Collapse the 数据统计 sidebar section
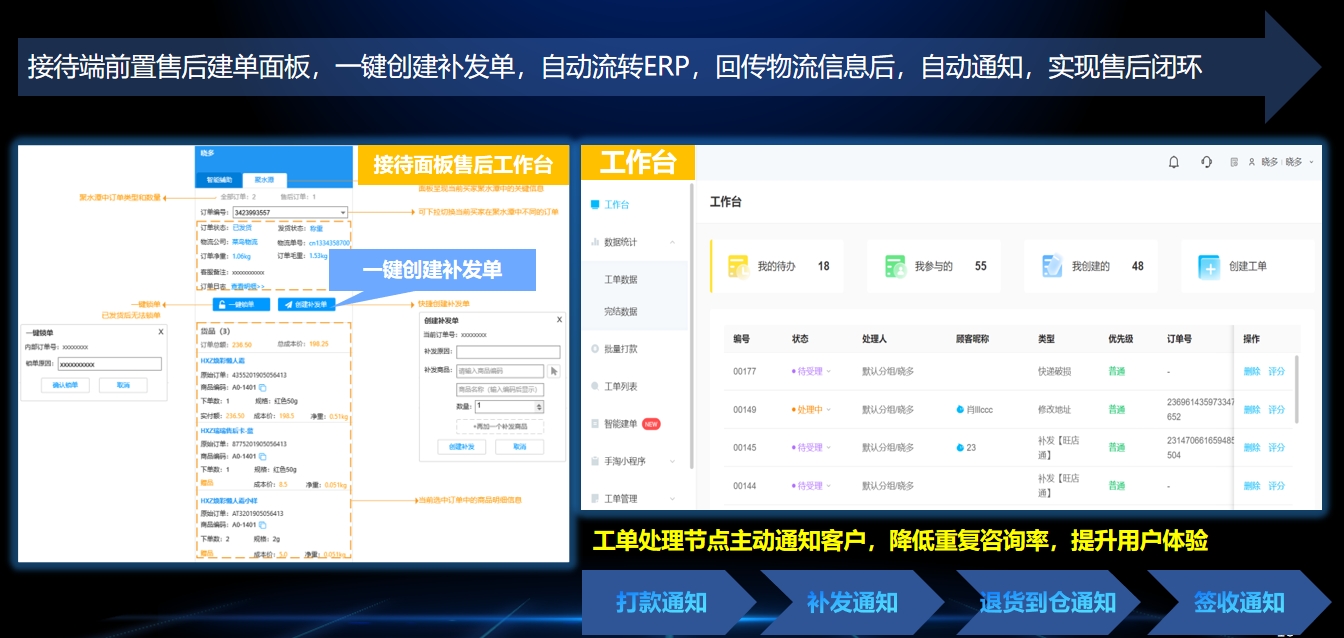The image size is (1344, 638). point(671,242)
